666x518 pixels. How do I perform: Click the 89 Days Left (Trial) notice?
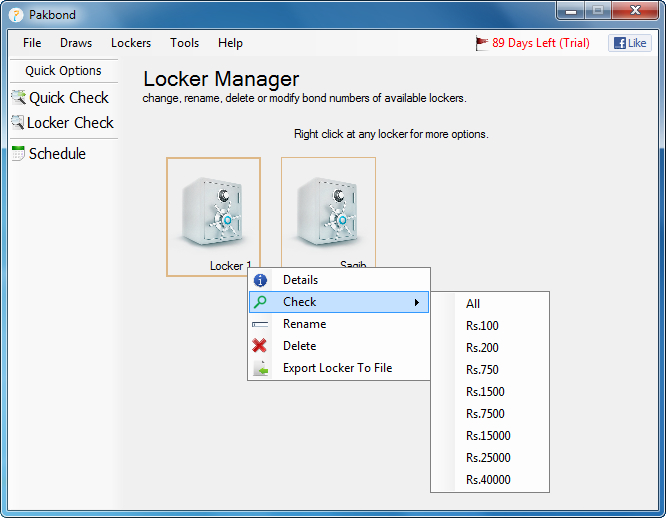point(541,43)
